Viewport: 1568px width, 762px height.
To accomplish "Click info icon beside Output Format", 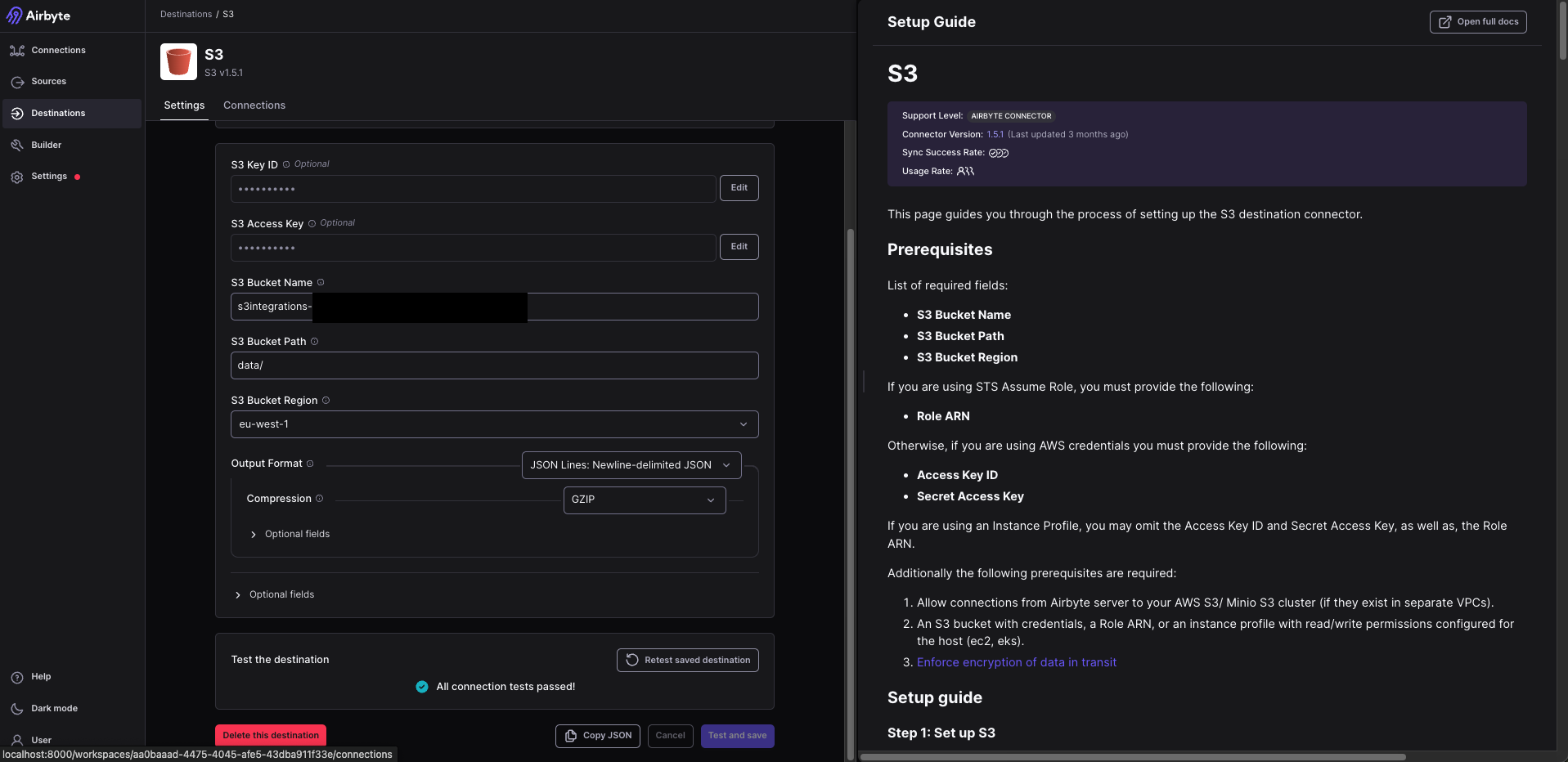I will pyautogui.click(x=310, y=464).
